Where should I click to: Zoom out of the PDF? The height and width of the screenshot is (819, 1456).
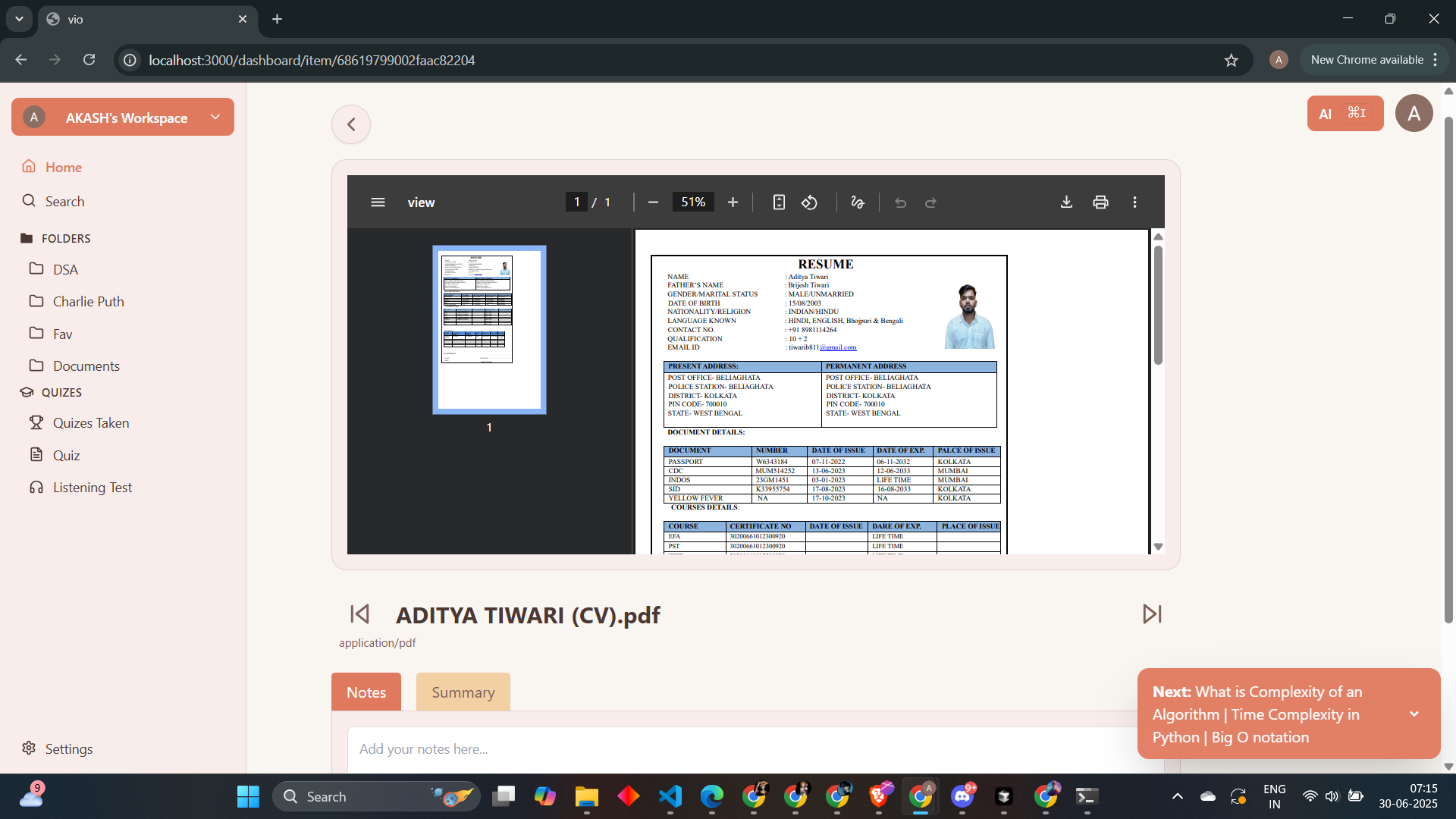coord(653,202)
